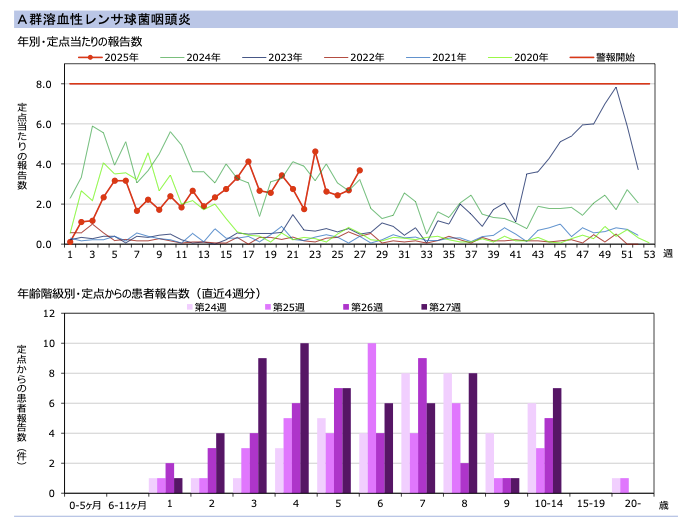Viewport: 688px width, 517px height.
Task: Click the 6.0 y-axis label
Action: pyautogui.click(x=44, y=124)
